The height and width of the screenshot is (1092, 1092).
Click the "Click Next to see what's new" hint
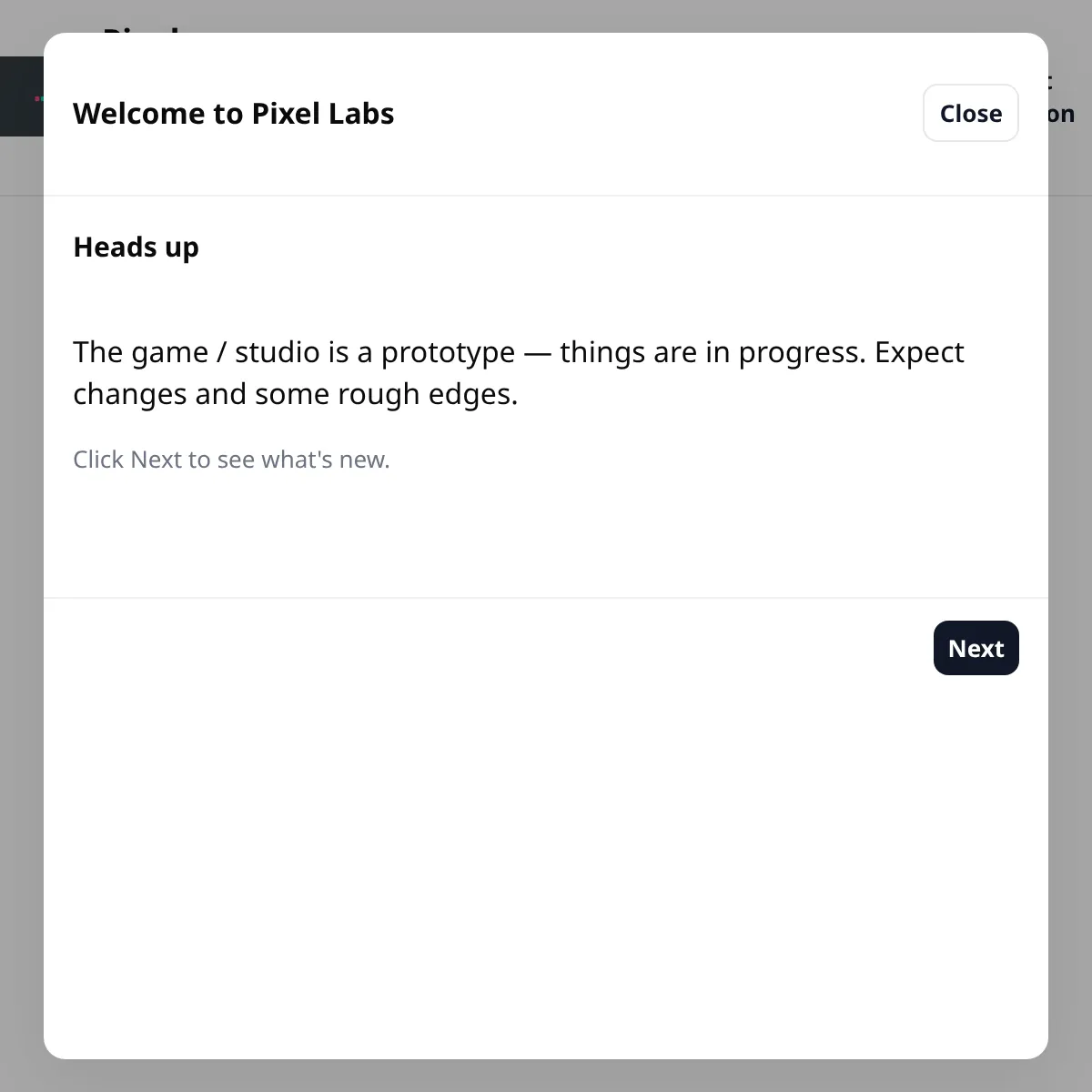(x=231, y=460)
